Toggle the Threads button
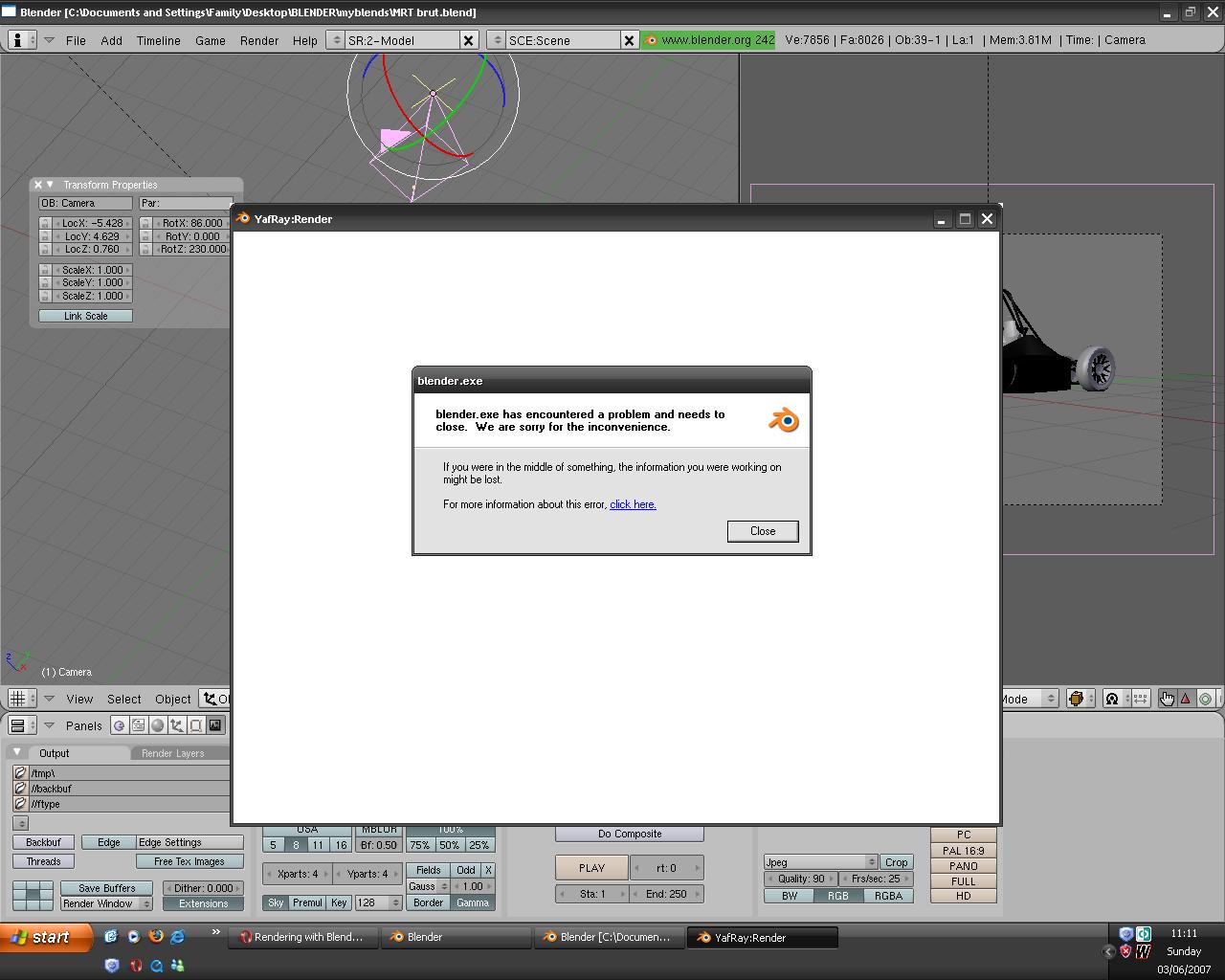Screen dimensions: 1225x980 (43, 861)
